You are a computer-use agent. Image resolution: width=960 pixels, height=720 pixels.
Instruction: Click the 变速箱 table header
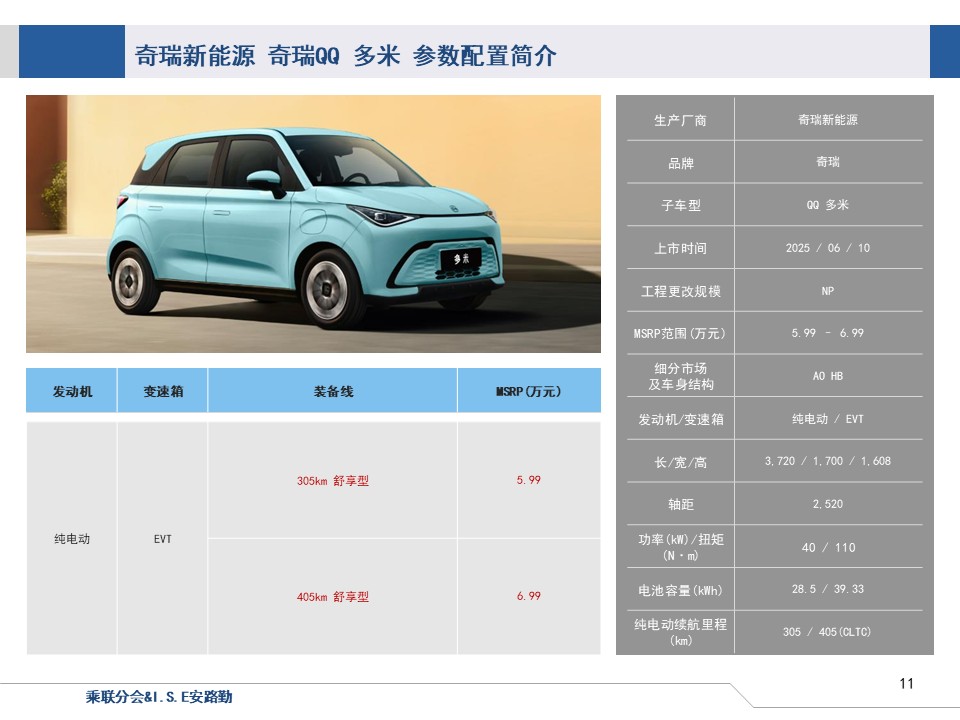[x=163, y=391]
